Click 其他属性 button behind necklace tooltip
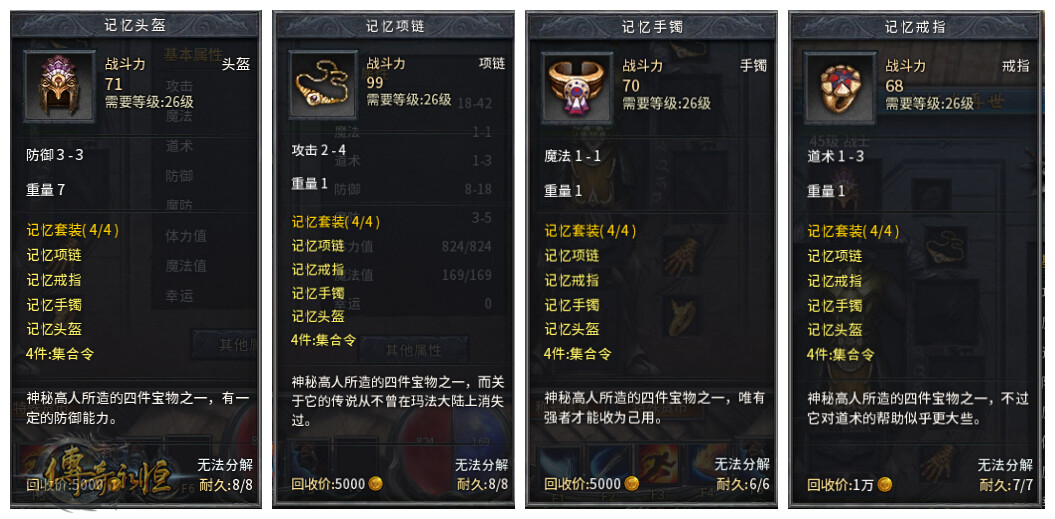Image resolution: width=1055 pixels, height=519 pixels. [414, 351]
